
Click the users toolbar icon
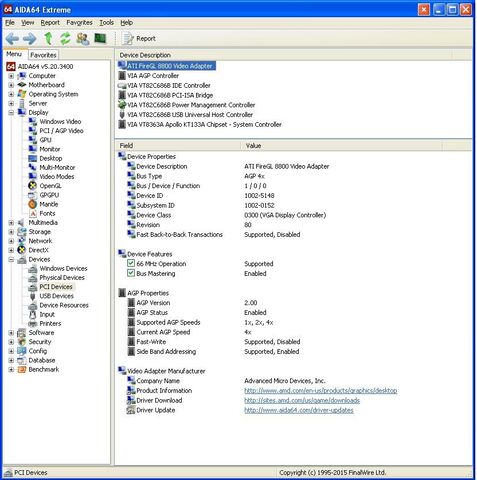83,39
